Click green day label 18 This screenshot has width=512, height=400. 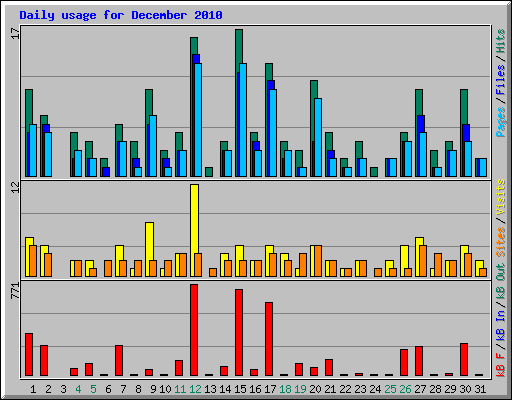coord(285,389)
